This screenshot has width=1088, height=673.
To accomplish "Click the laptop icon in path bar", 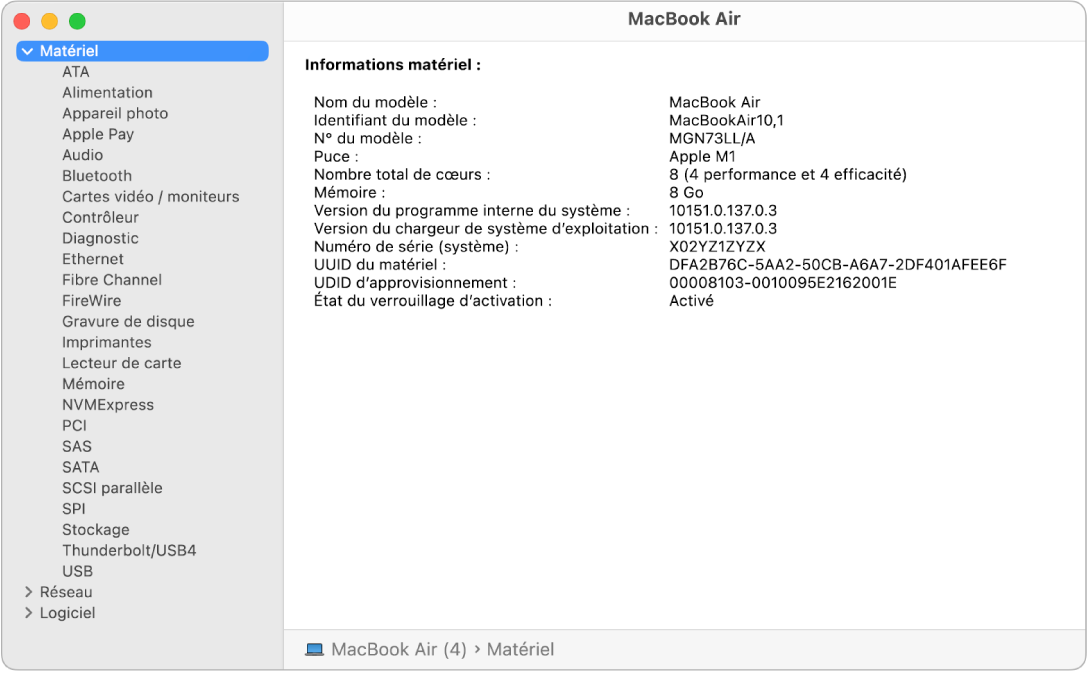I will 314,649.
